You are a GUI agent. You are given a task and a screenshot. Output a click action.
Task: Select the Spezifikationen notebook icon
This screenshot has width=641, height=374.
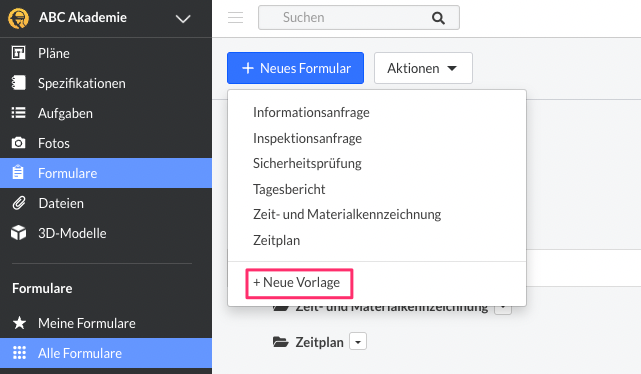click(18, 83)
